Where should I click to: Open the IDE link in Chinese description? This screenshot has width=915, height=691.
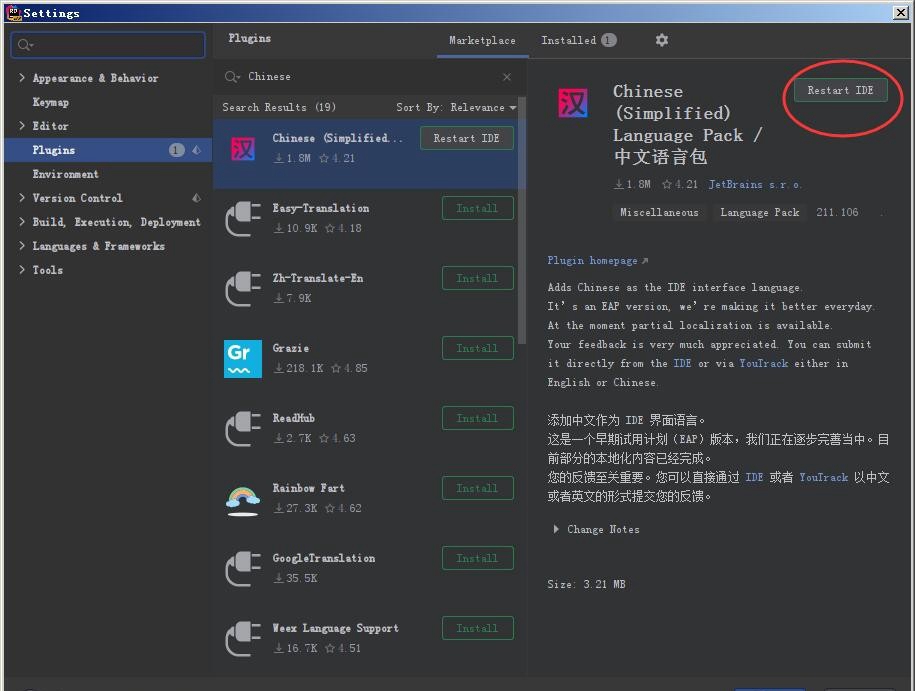[x=754, y=477]
